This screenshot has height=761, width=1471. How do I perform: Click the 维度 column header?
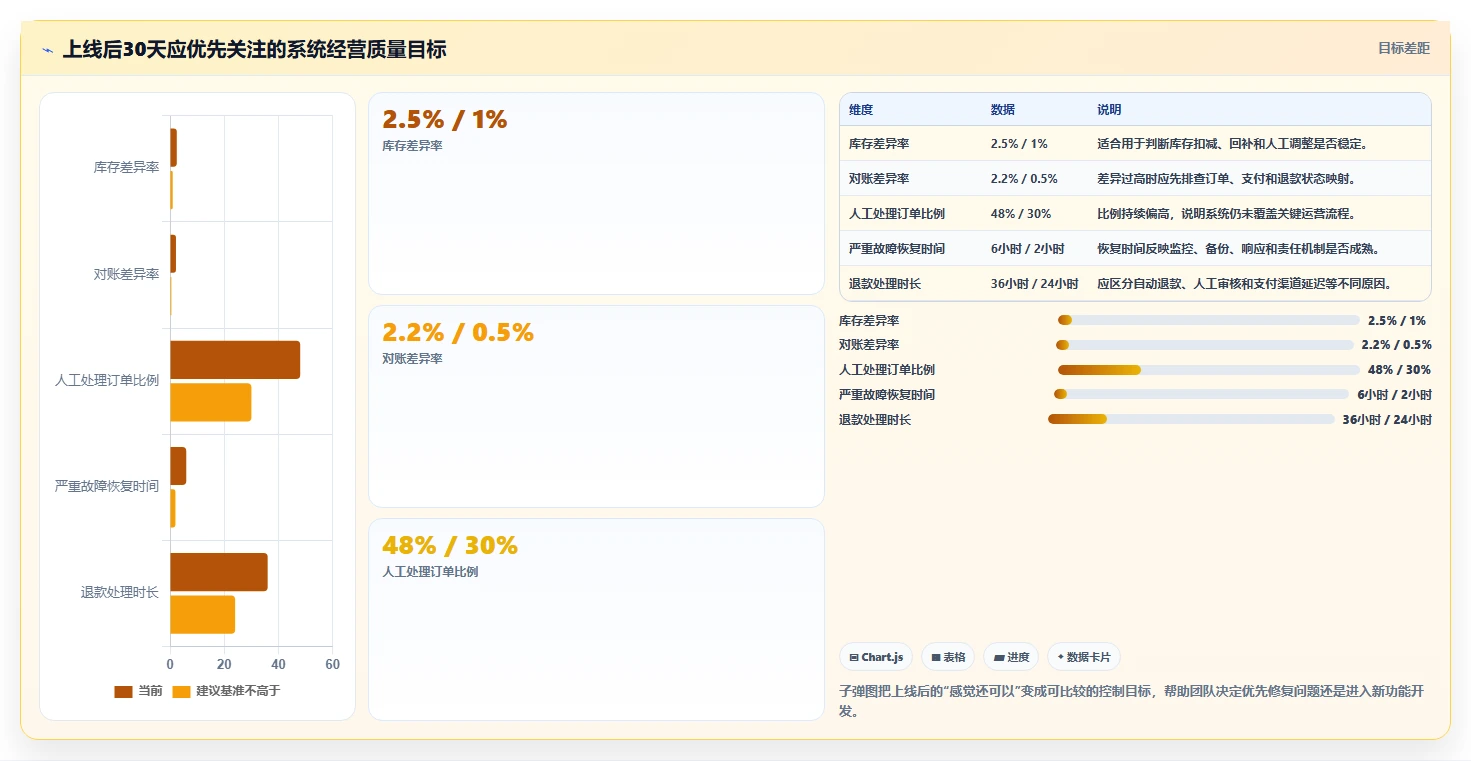pyautogui.click(x=861, y=109)
